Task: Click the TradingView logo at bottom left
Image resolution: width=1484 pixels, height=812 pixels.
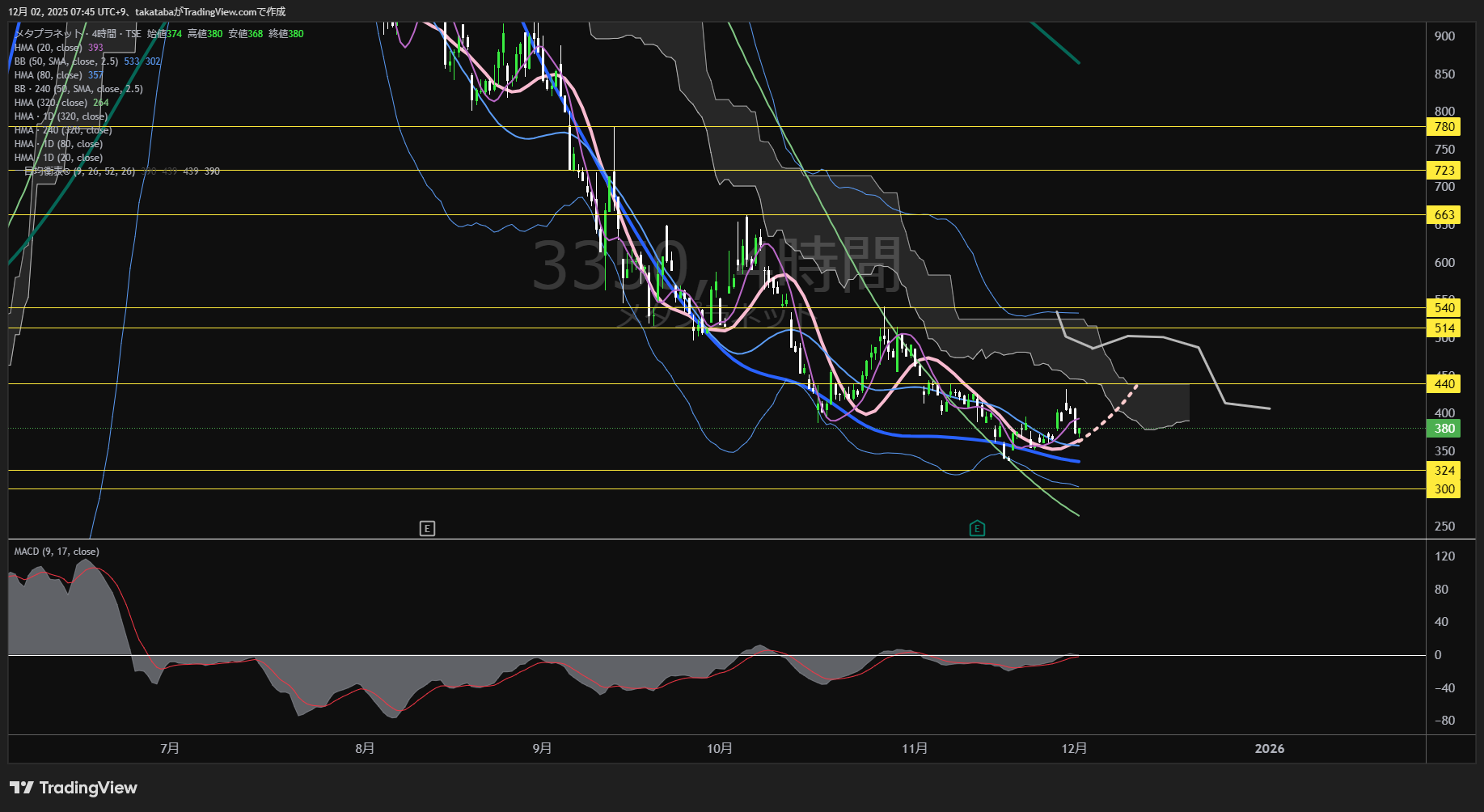Action: (74, 788)
